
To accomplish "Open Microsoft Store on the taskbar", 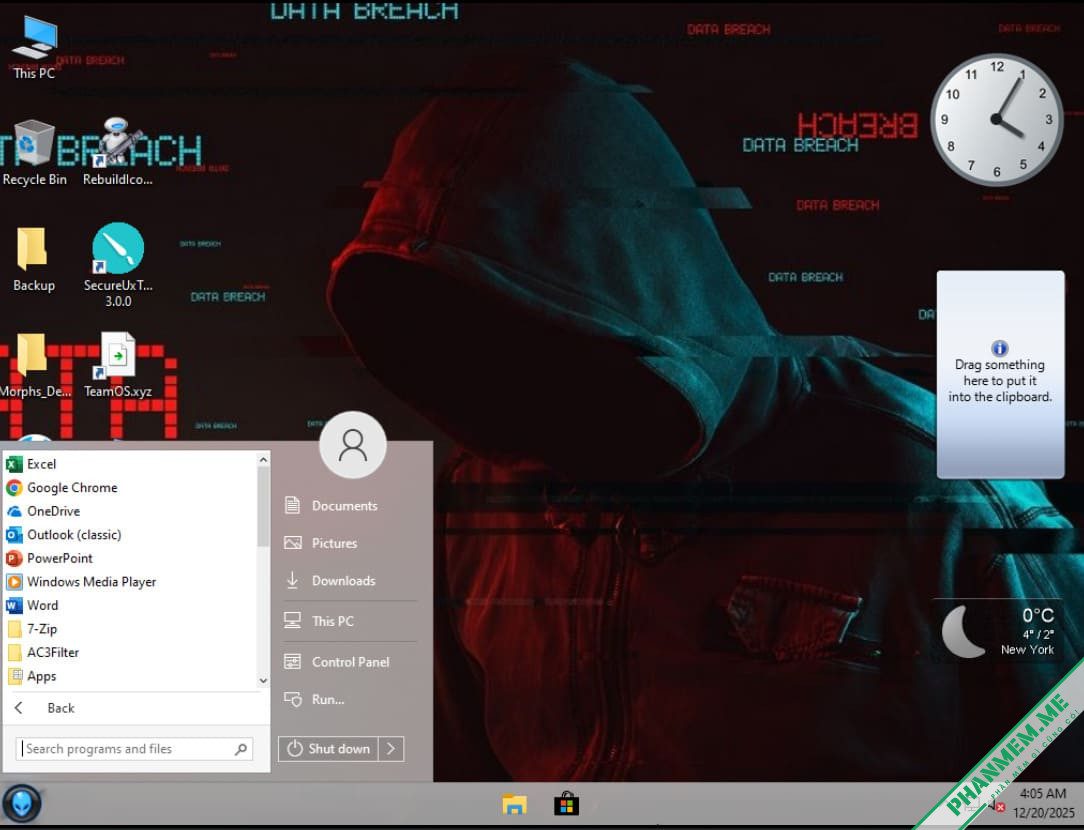I will pyautogui.click(x=566, y=804).
